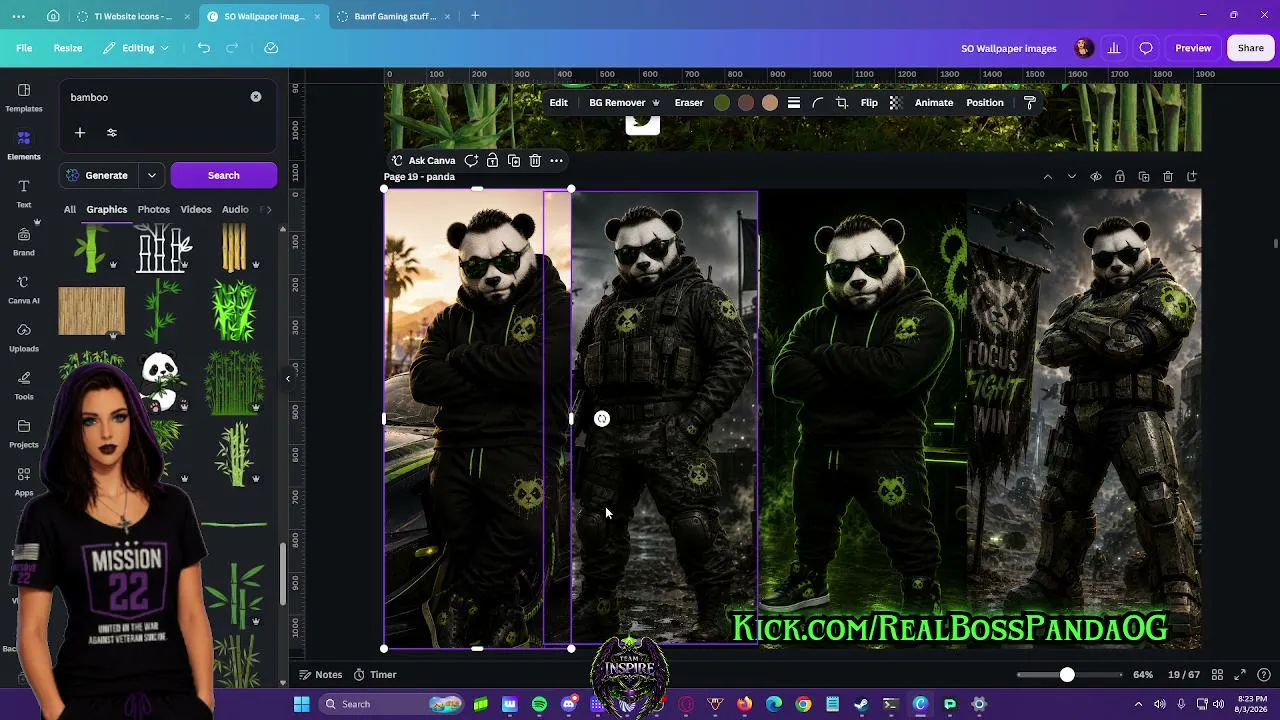
Task: Add a new page after page 19
Action: (x=1192, y=177)
